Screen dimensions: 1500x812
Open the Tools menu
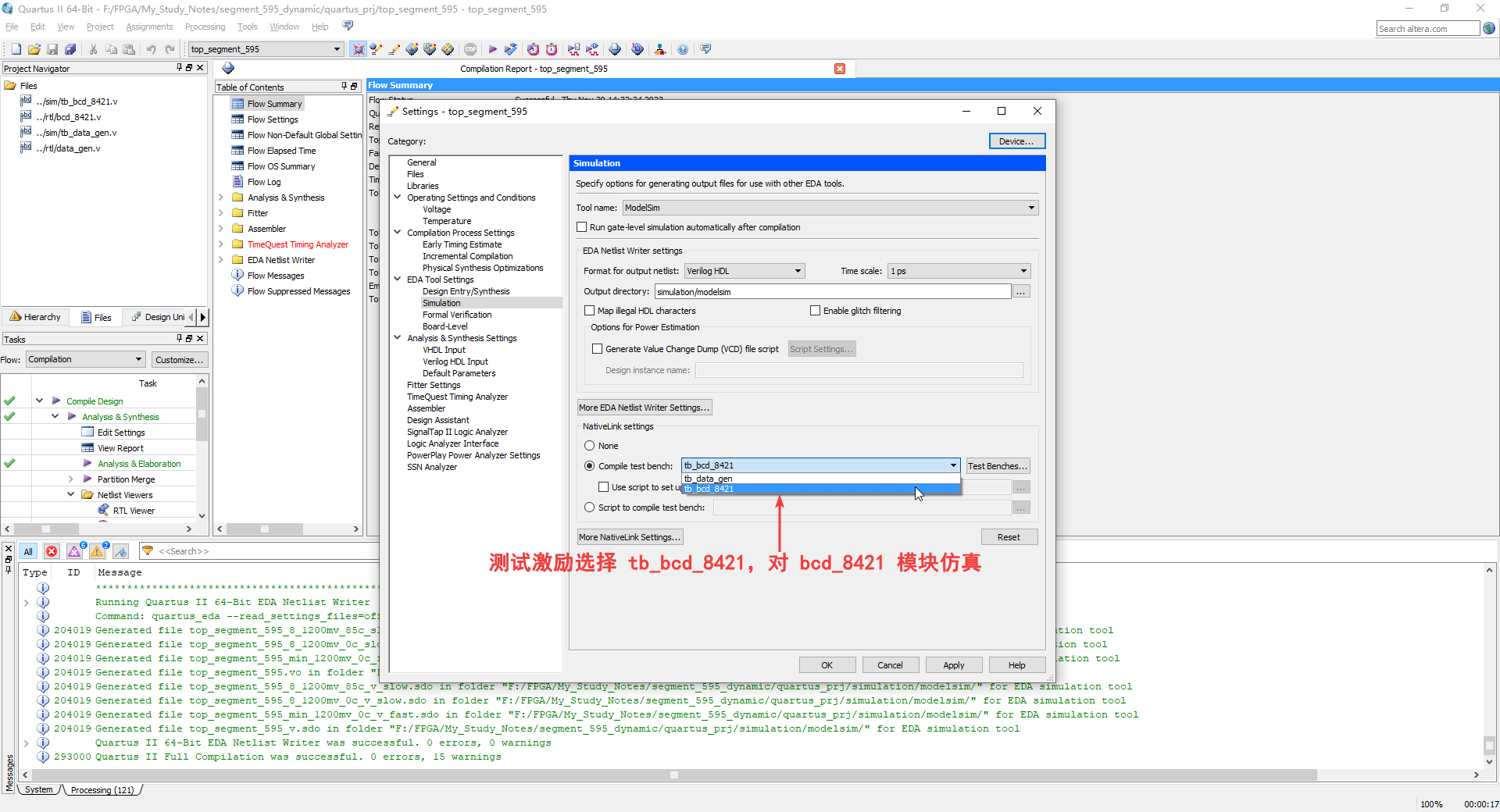click(247, 27)
